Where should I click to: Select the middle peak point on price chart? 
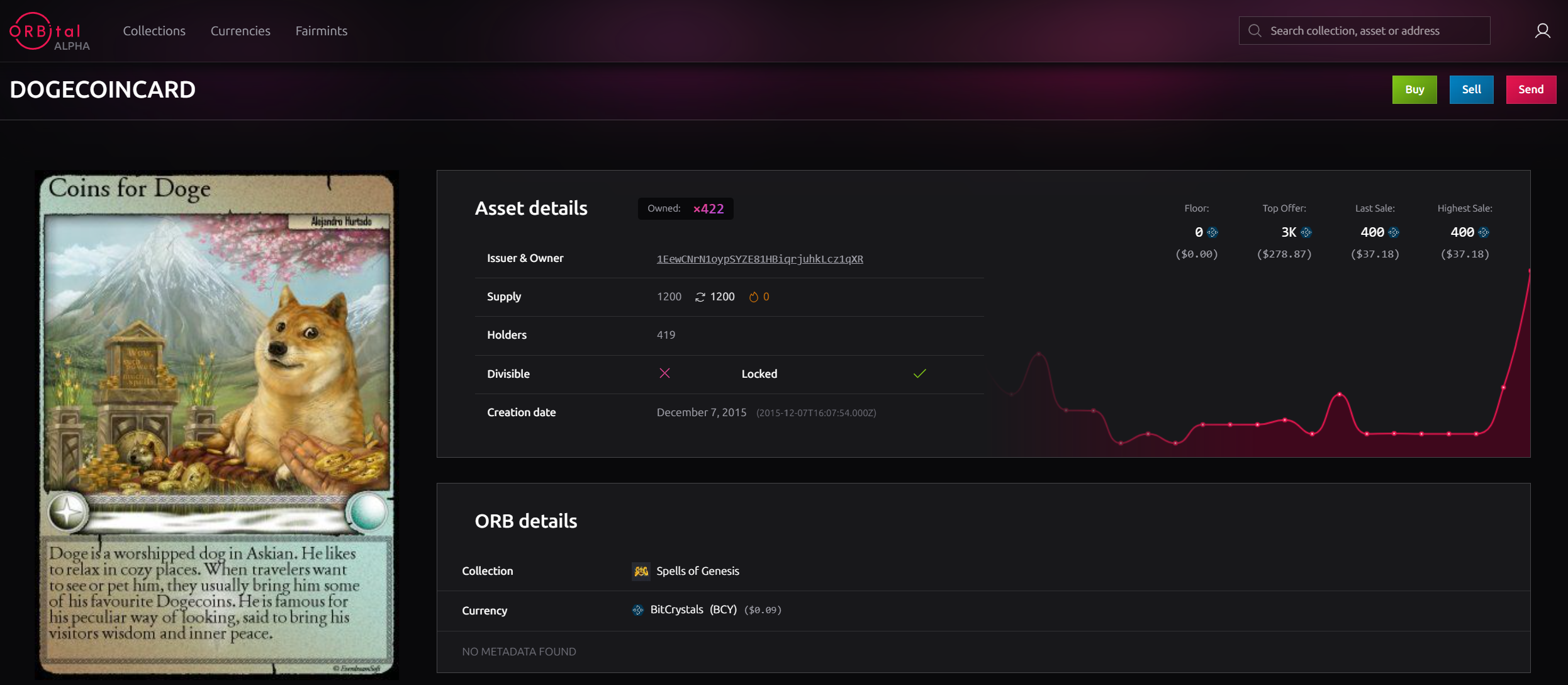point(1340,394)
